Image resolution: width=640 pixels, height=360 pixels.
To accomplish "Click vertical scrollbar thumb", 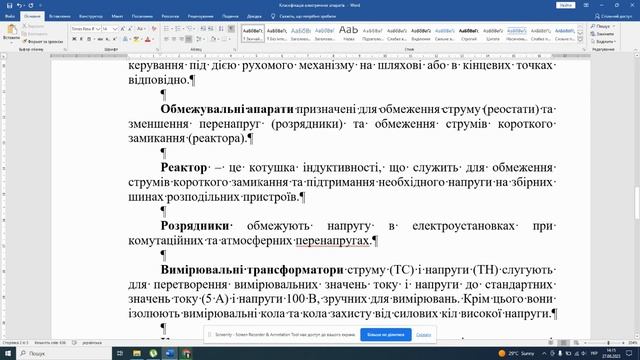I will 636,203.
